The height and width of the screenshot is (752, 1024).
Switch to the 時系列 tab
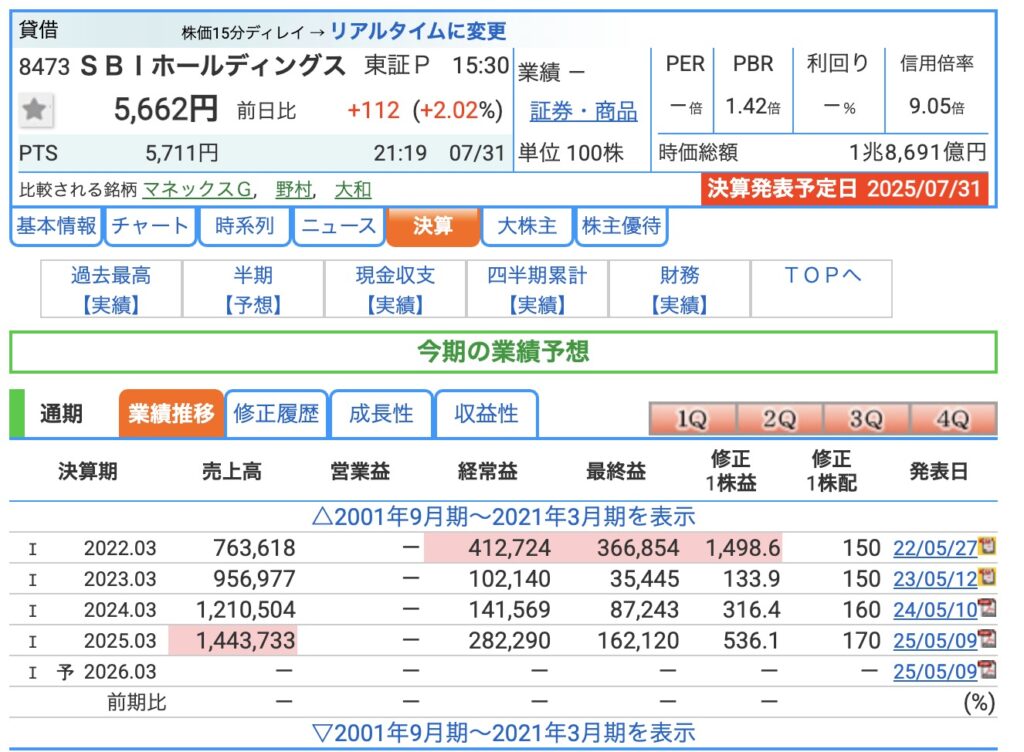[244, 226]
